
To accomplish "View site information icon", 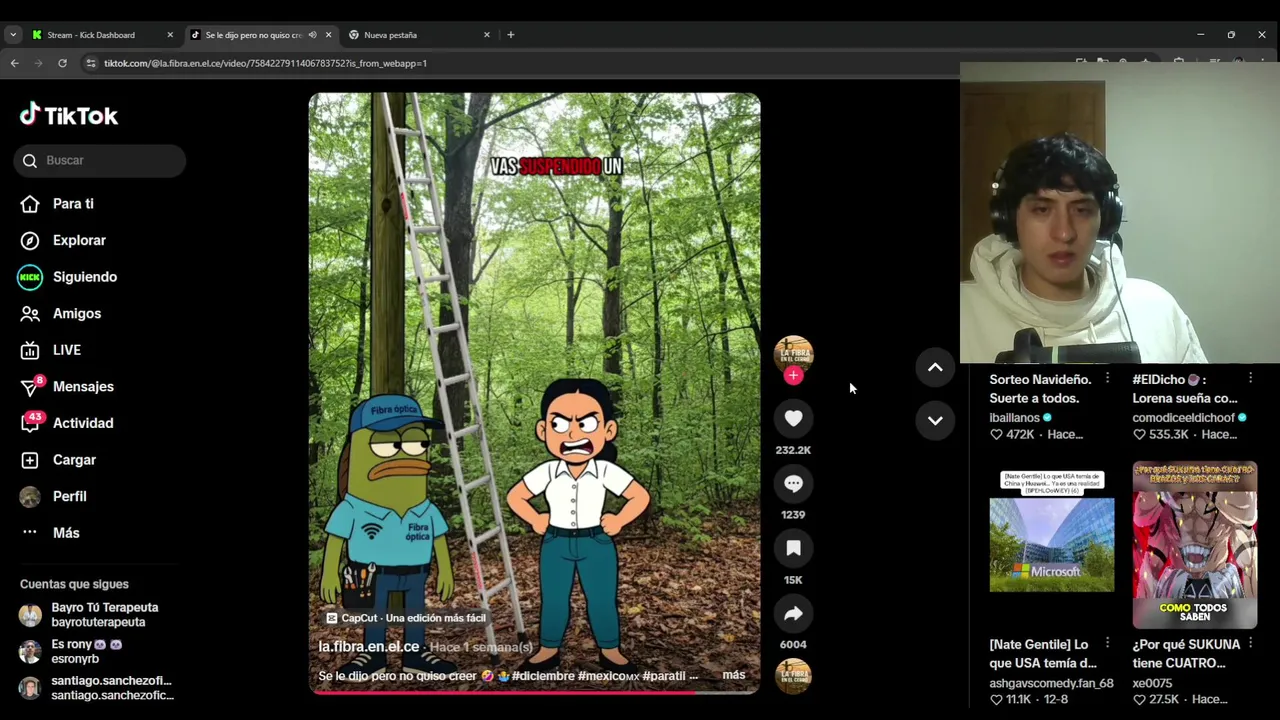I will tap(90, 63).
